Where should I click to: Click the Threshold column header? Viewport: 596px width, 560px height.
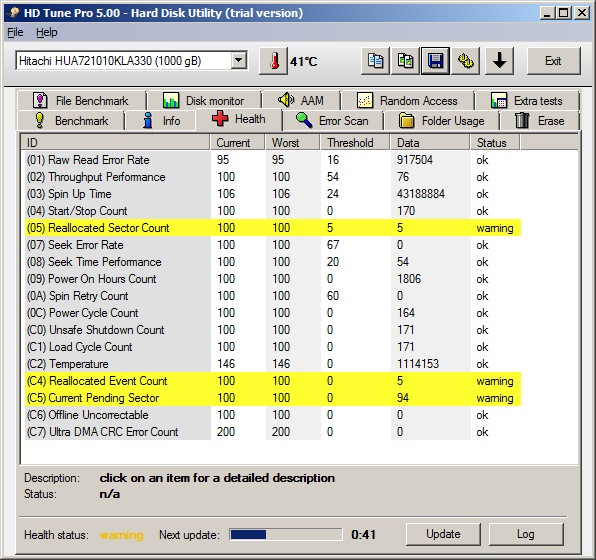point(355,143)
